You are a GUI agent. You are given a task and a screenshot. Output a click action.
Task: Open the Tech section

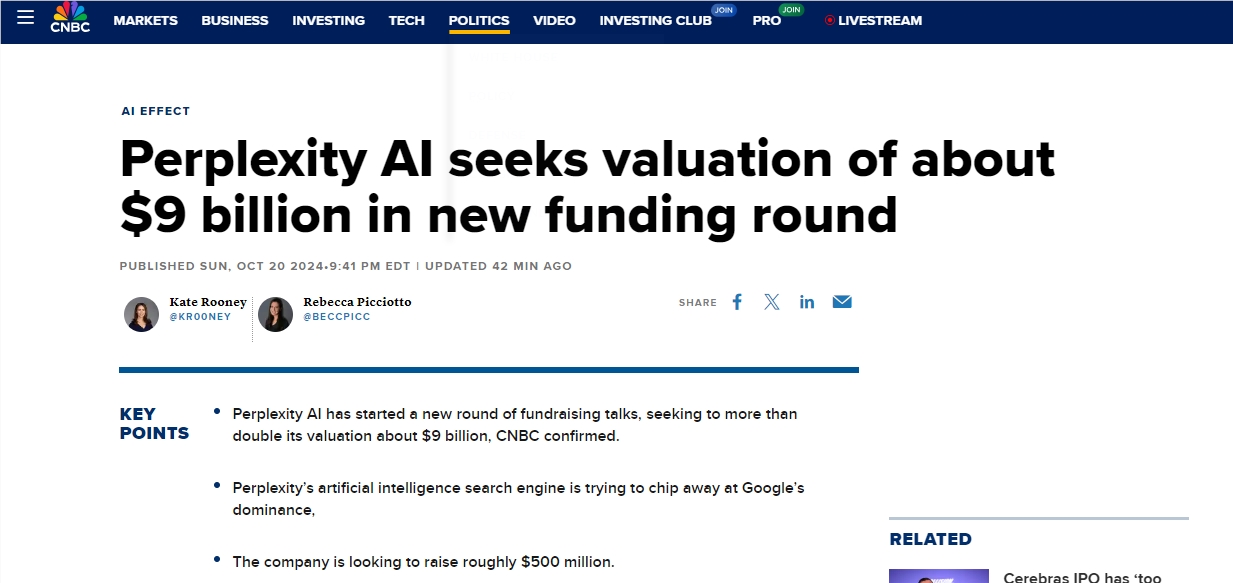coord(406,20)
